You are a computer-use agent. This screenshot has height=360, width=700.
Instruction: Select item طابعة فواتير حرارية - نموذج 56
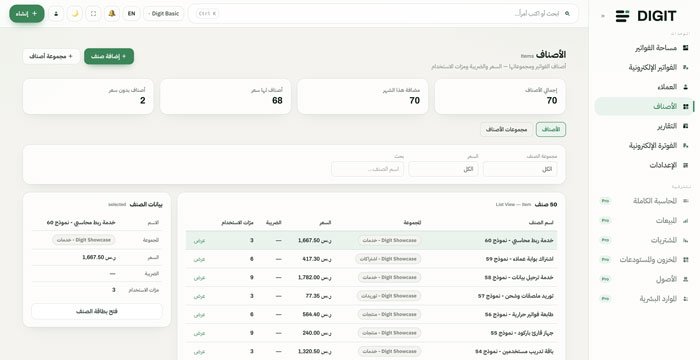pos(519,314)
